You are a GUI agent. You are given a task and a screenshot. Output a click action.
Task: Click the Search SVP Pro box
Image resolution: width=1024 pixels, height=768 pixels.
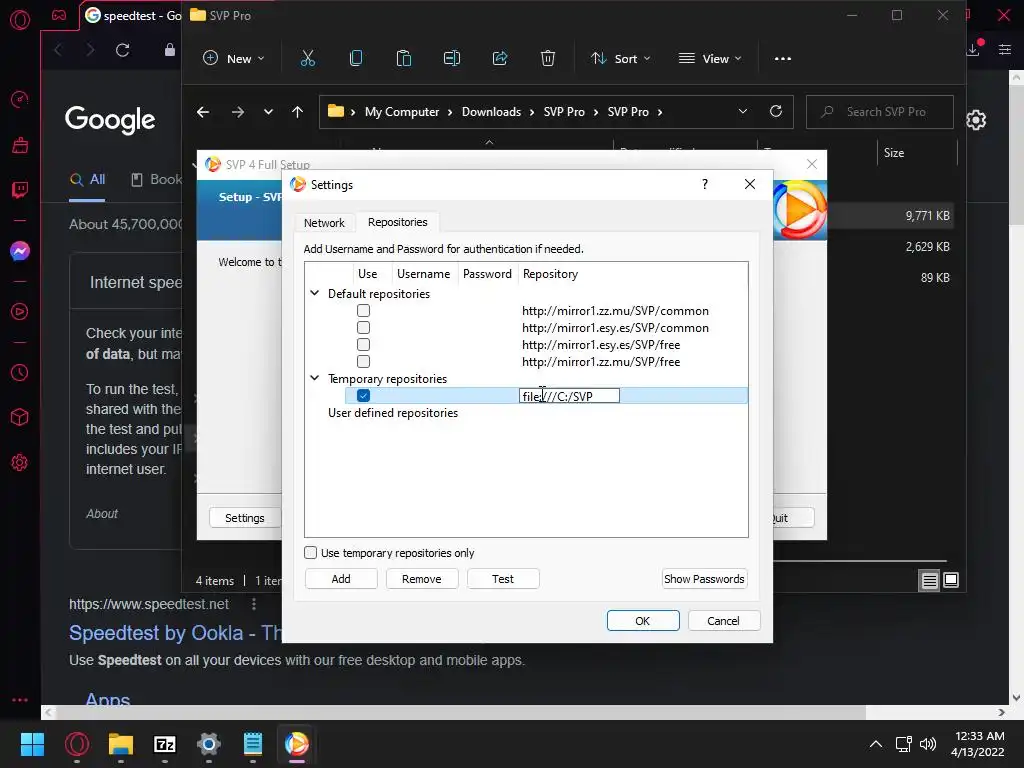point(880,112)
